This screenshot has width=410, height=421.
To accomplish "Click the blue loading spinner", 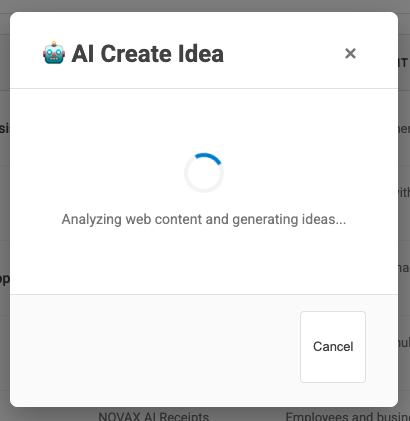I will (204, 173).
